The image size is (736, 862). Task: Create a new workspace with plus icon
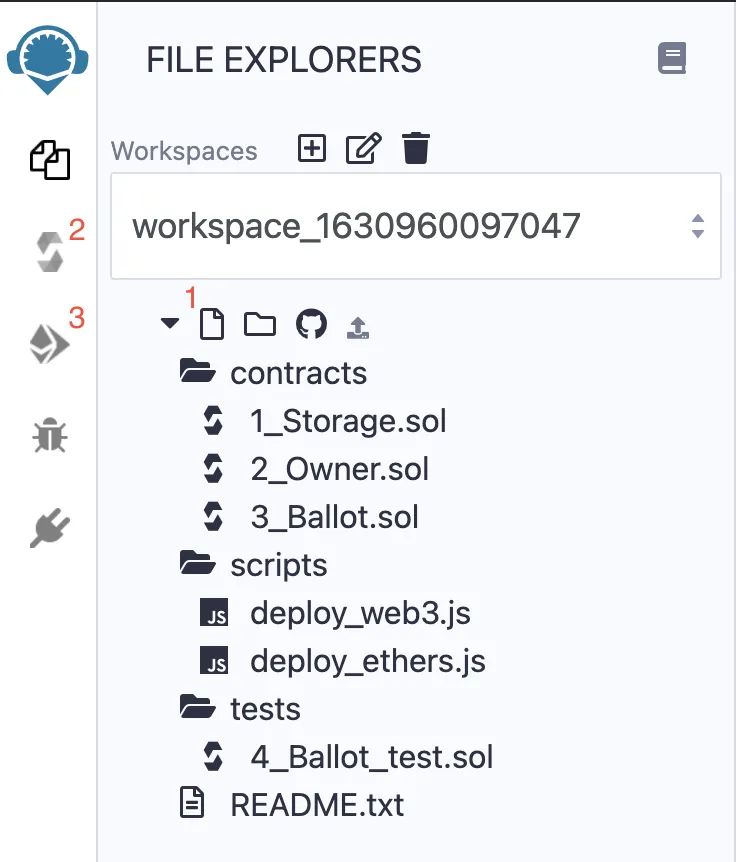312,148
